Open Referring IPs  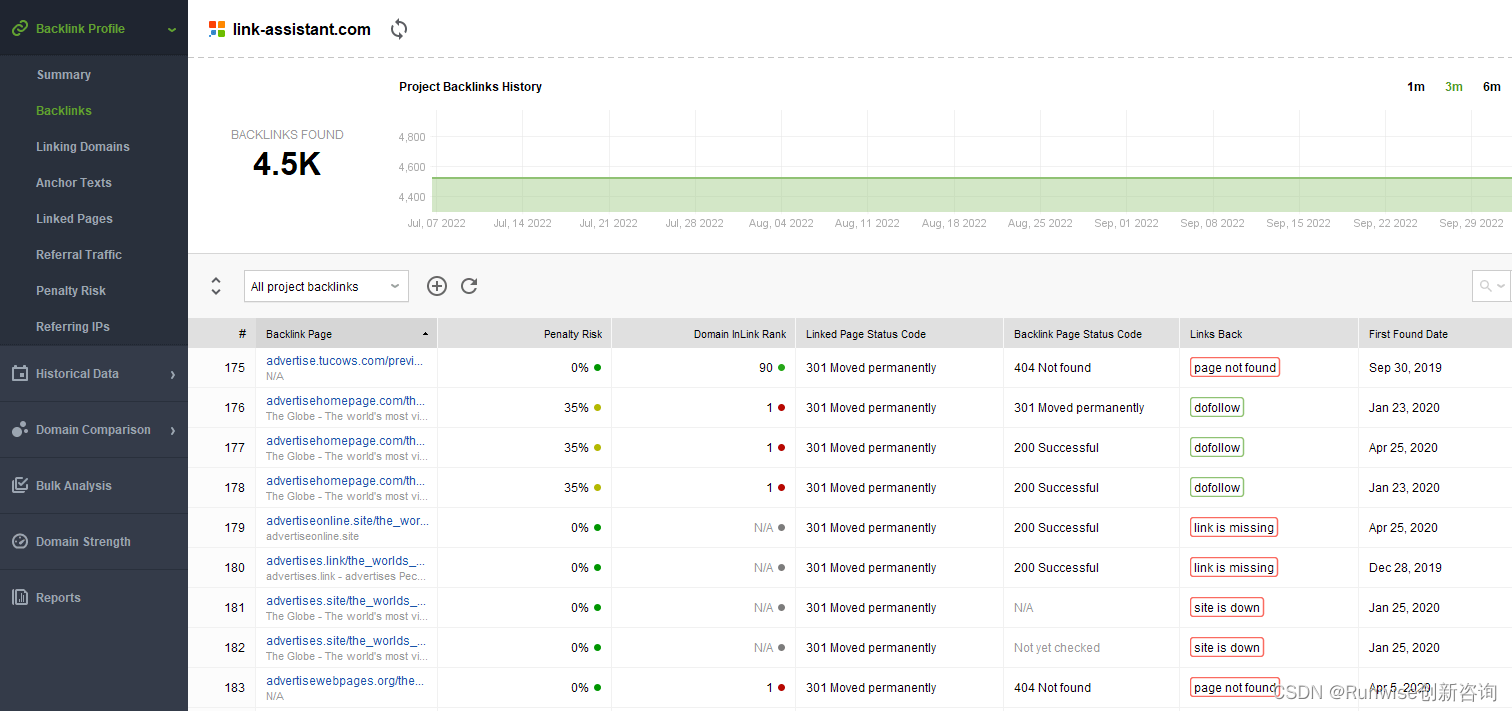click(73, 327)
